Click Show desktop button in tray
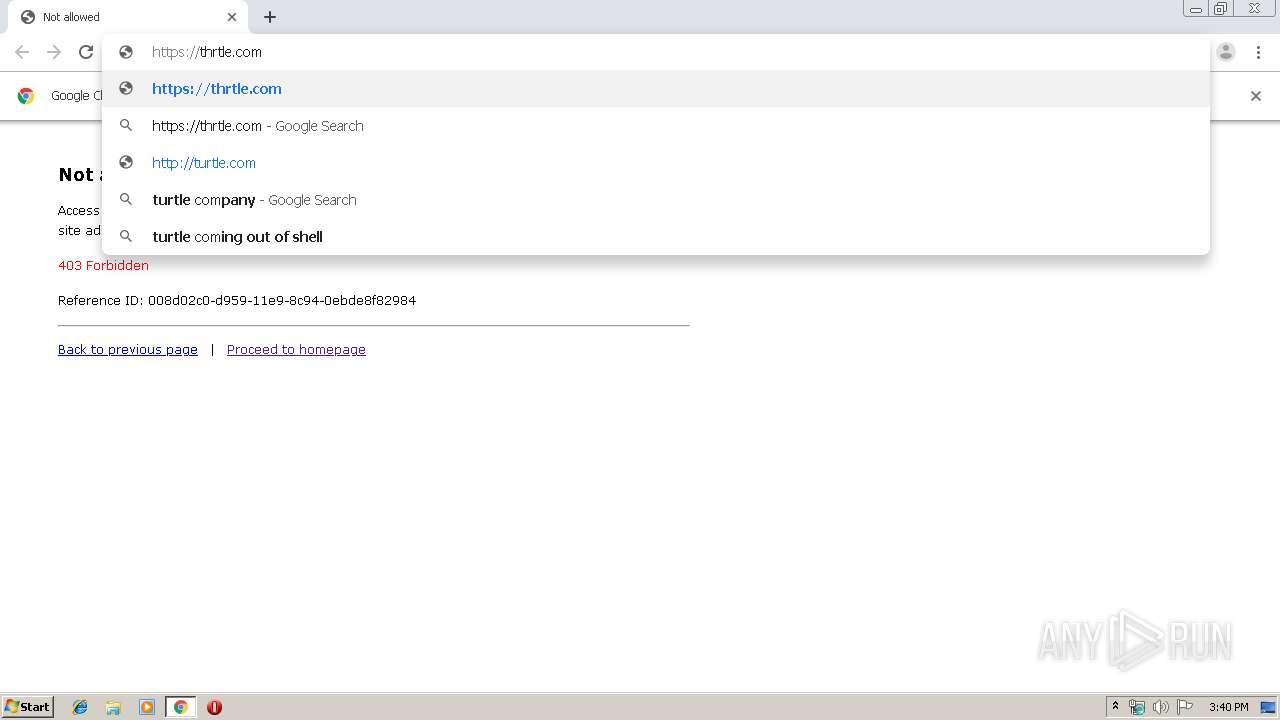The image size is (1280, 720). tap(1267, 707)
